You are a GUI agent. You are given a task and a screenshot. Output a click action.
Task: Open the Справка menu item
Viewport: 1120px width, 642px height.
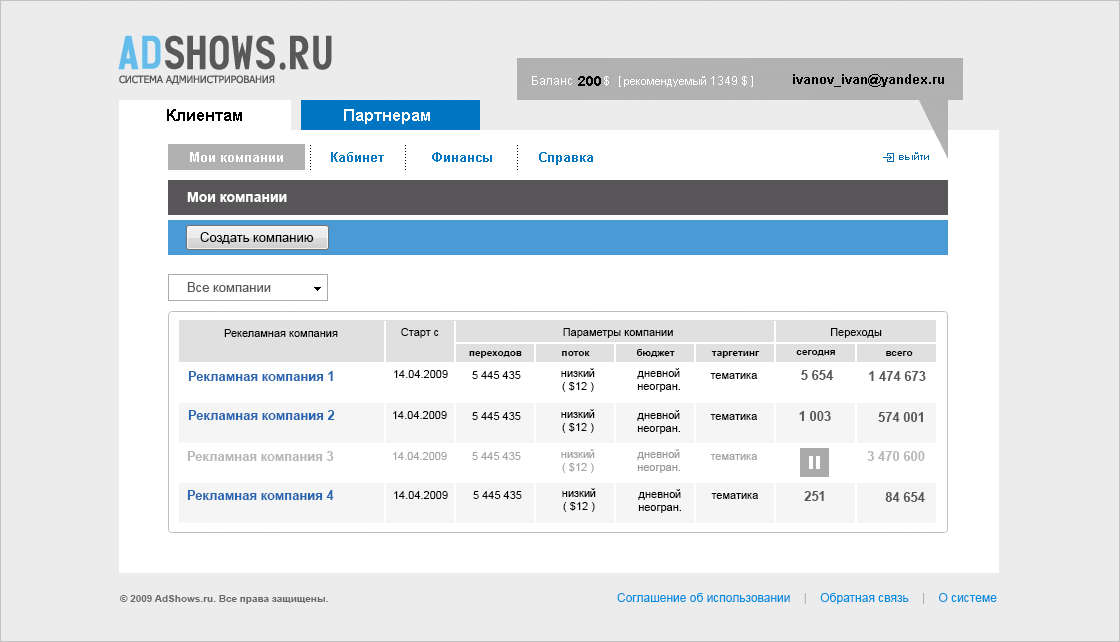click(566, 157)
